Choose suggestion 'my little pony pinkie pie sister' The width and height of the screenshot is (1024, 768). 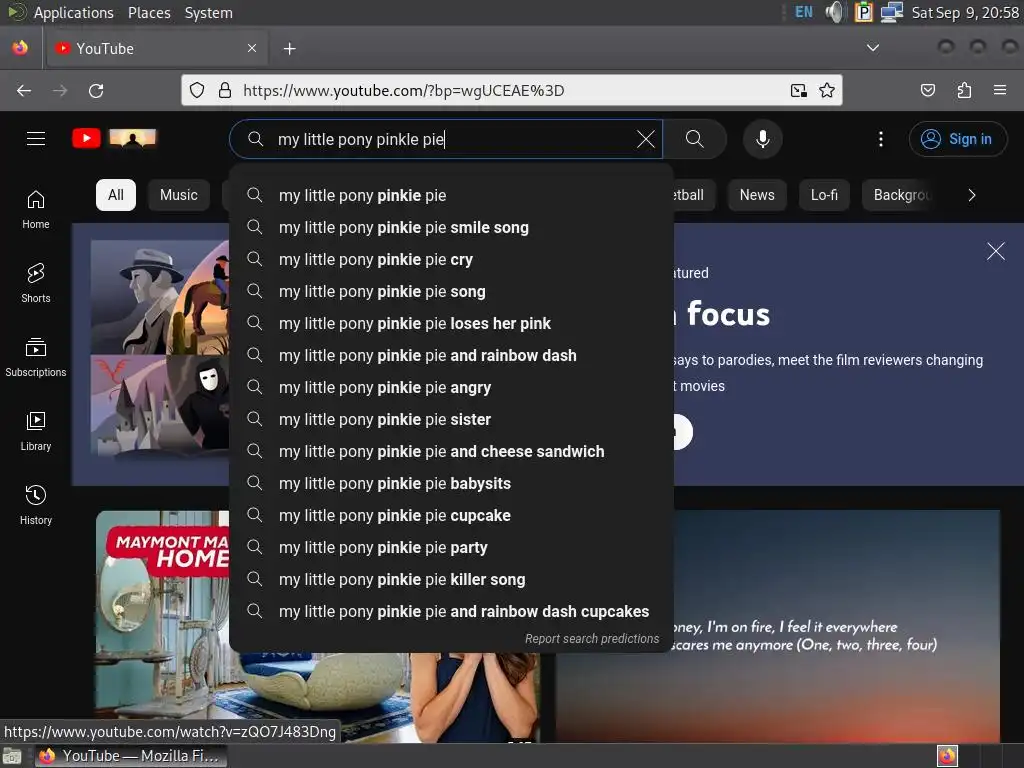point(451,419)
